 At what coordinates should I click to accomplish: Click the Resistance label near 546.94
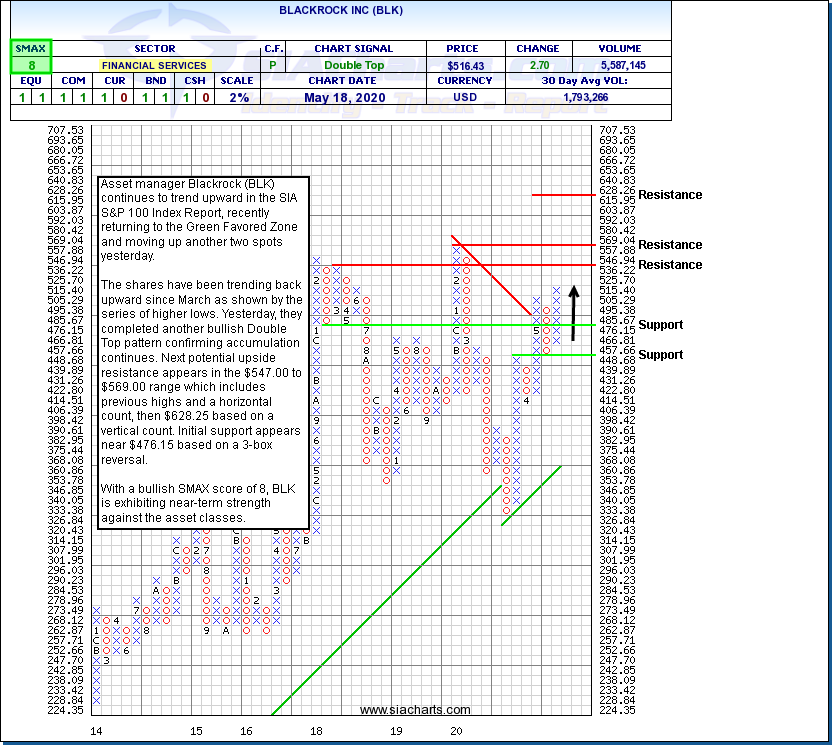[x=670, y=265]
